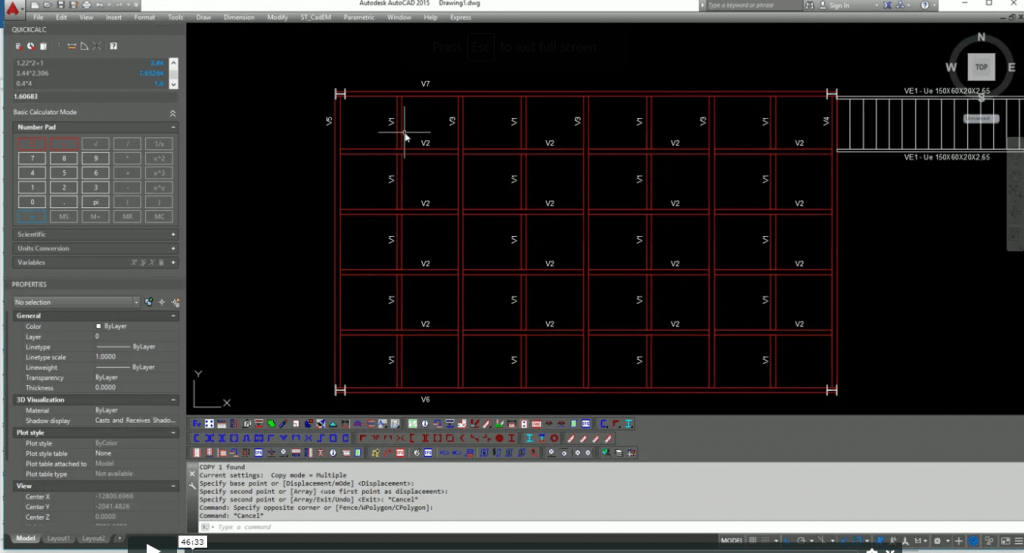Image resolution: width=1024 pixels, height=553 pixels.
Task: Open QuickCalc help question-mark icon
Action: (x=114, y=46)
